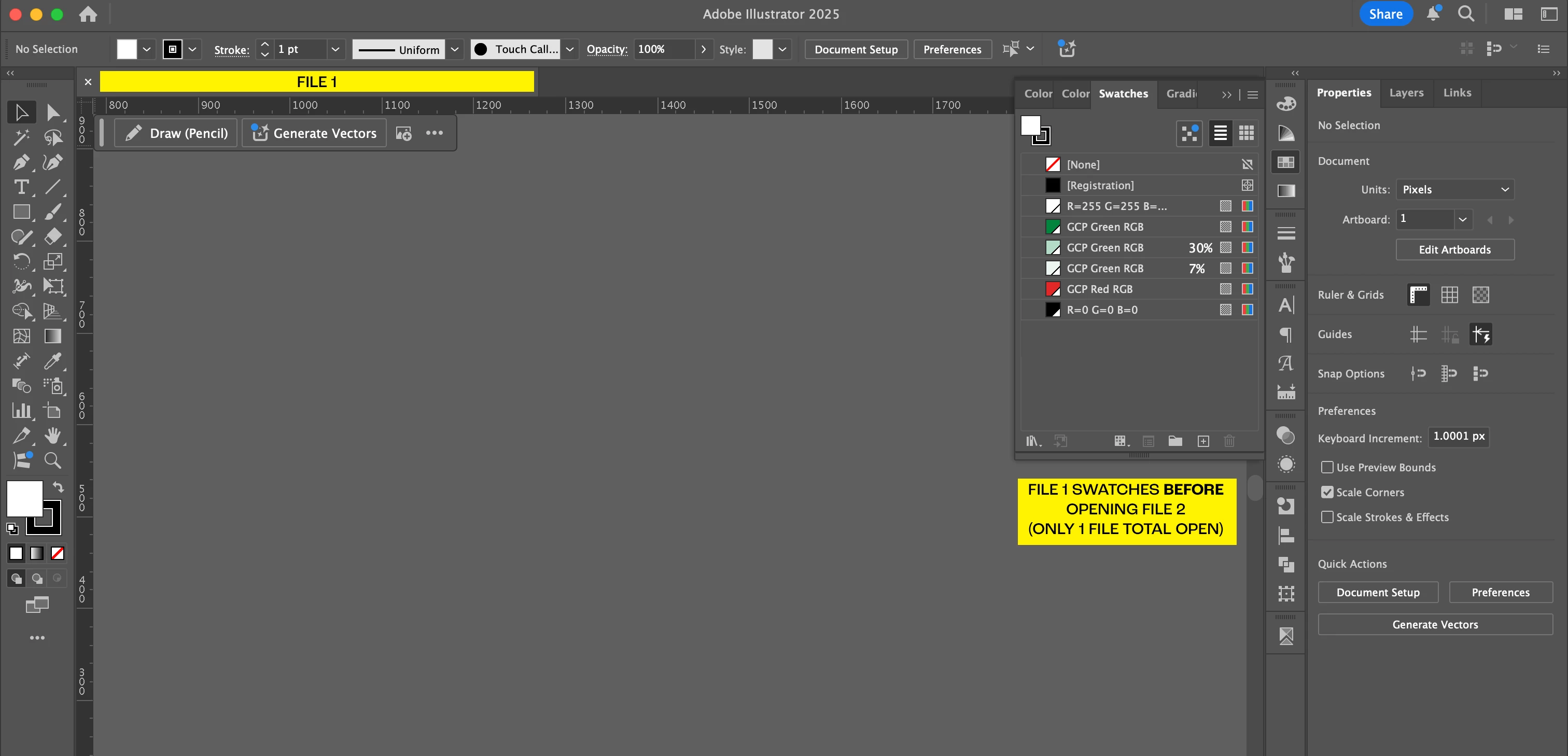
Task: Select the Type tool
Action: (x=21, y=187)
